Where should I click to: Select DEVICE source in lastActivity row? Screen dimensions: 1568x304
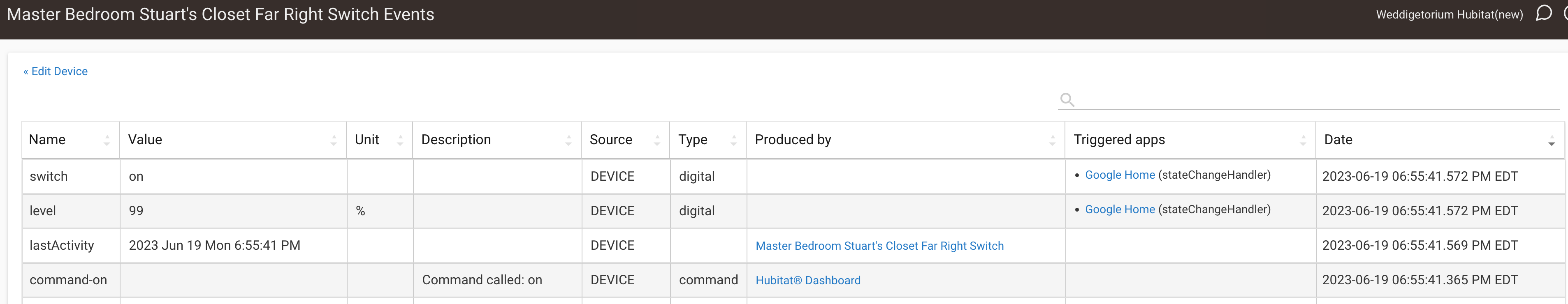625,246
